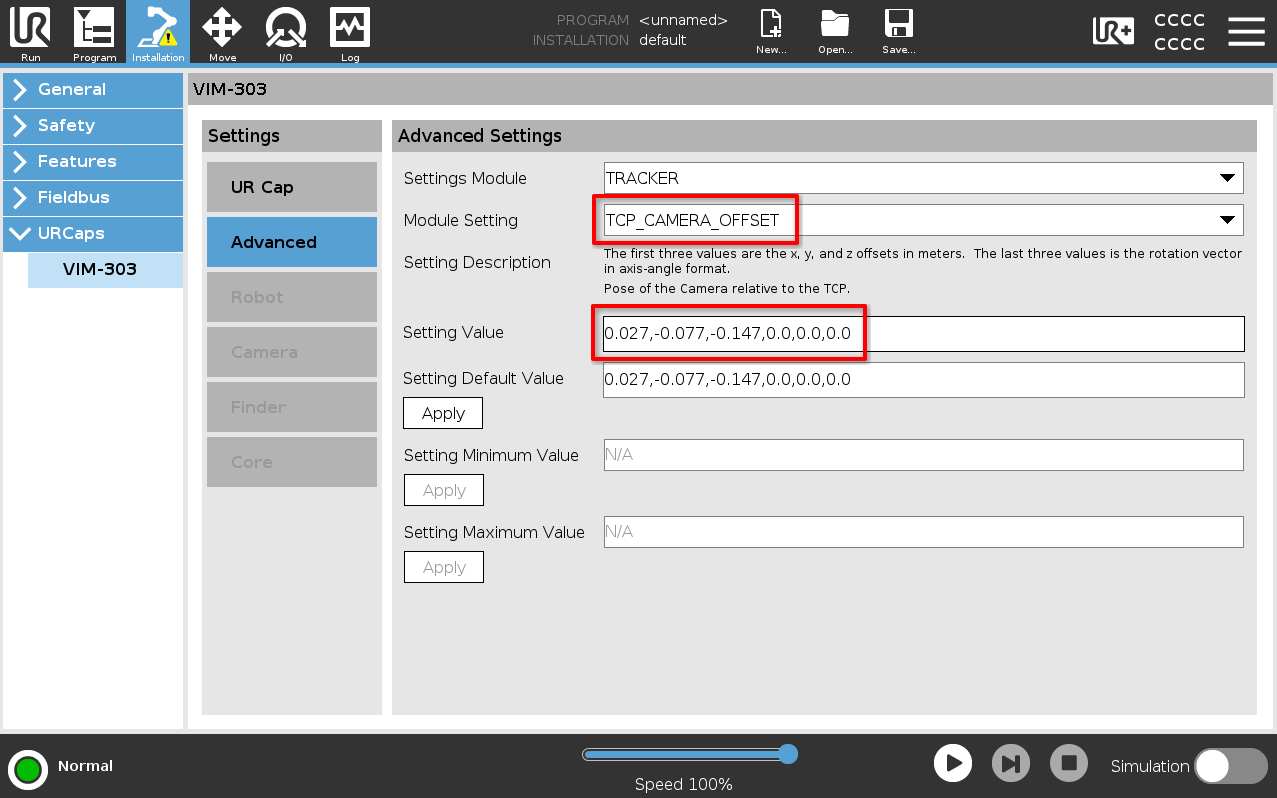Screen dimensions: 1277x798
Task: Click the VIM-303 panel title
Action: coord(230,89)
